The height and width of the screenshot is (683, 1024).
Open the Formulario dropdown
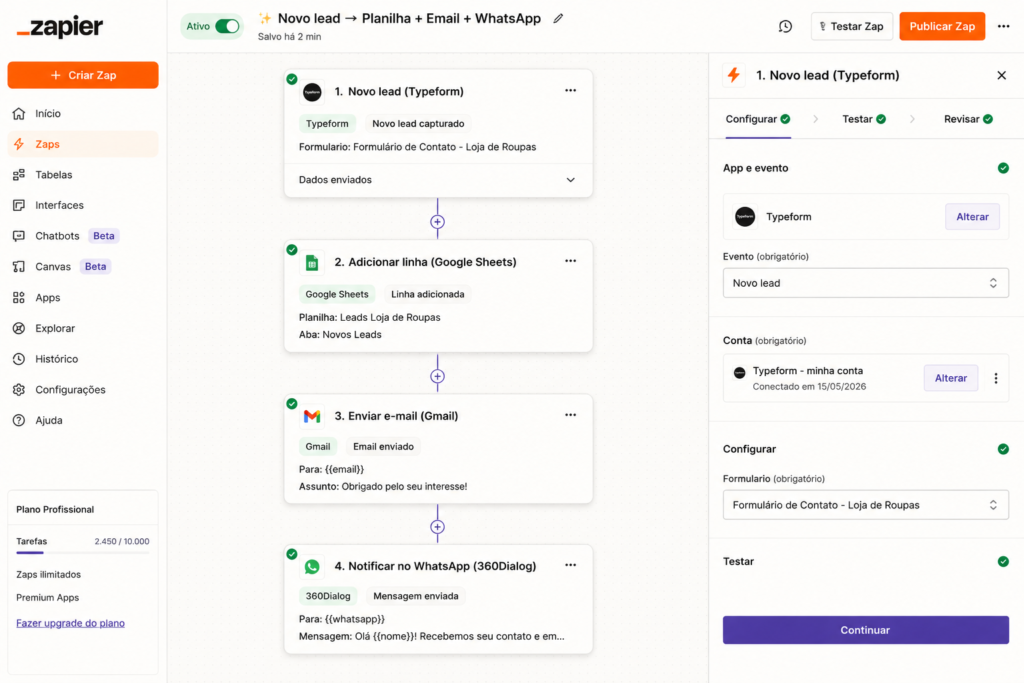[x=865, y=505]
